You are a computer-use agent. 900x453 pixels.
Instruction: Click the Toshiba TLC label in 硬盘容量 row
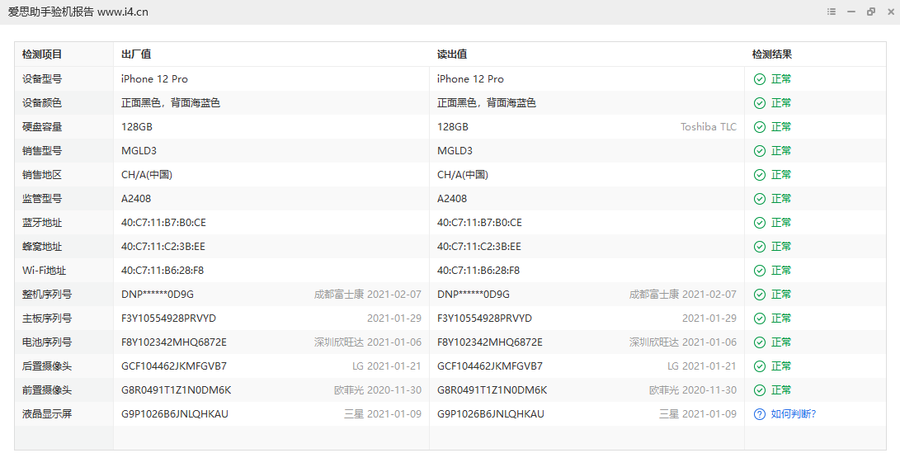(708, 127)
